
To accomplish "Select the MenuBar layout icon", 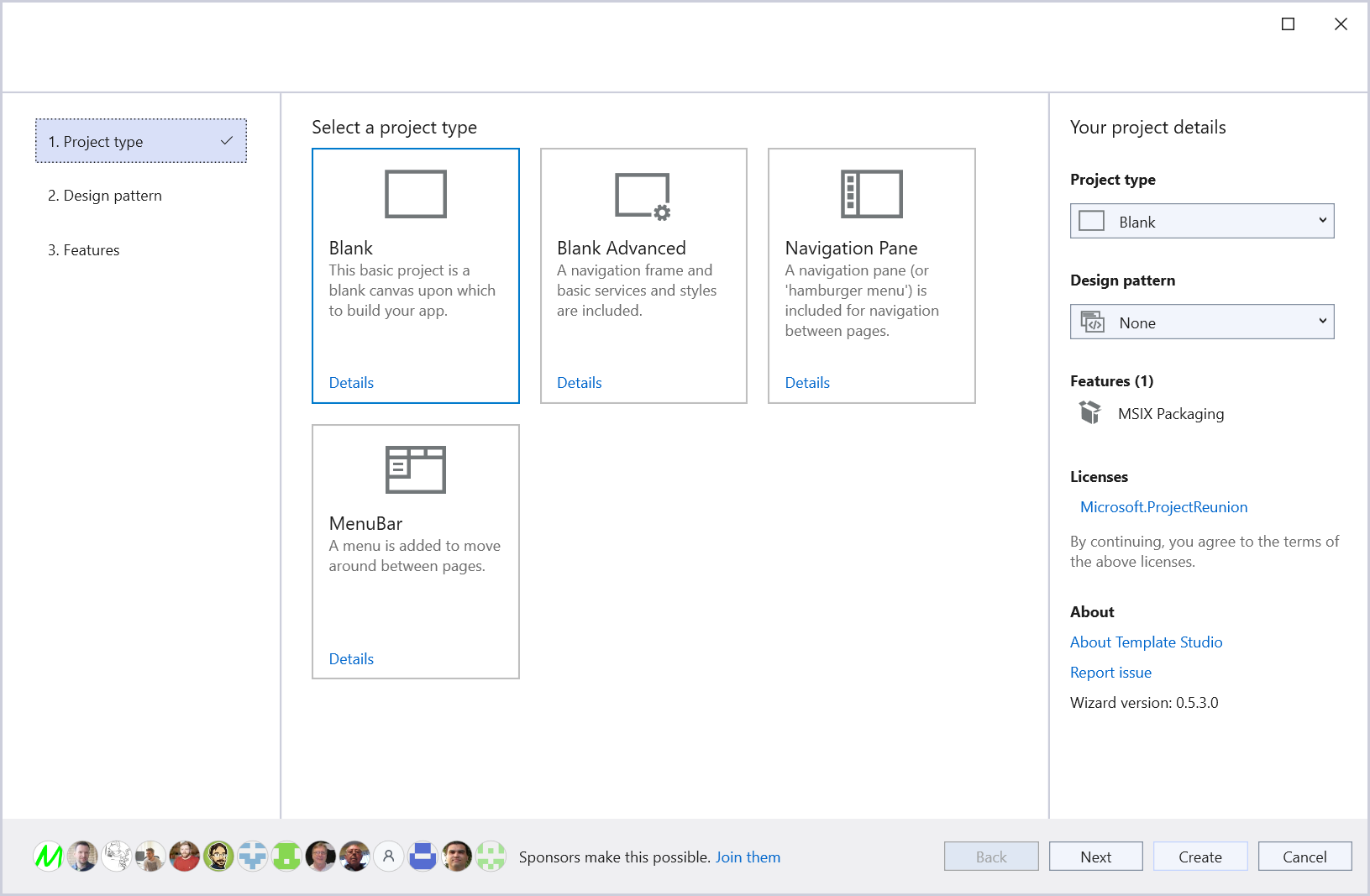I will pyautogui.click(x=415, y=469).
